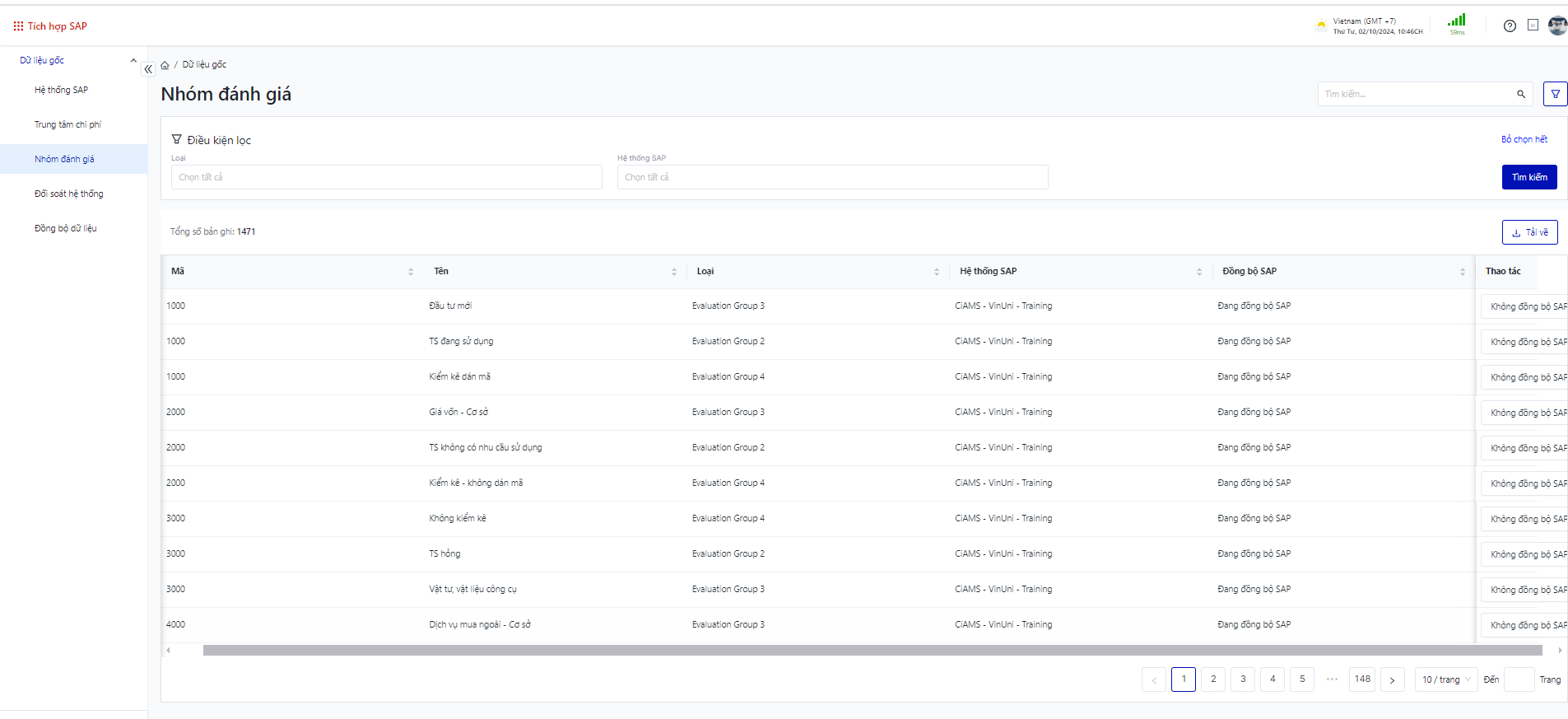1568x719 pixels.
Task: Change the 10 / trang page size
Action: (x=1445, y=680)
